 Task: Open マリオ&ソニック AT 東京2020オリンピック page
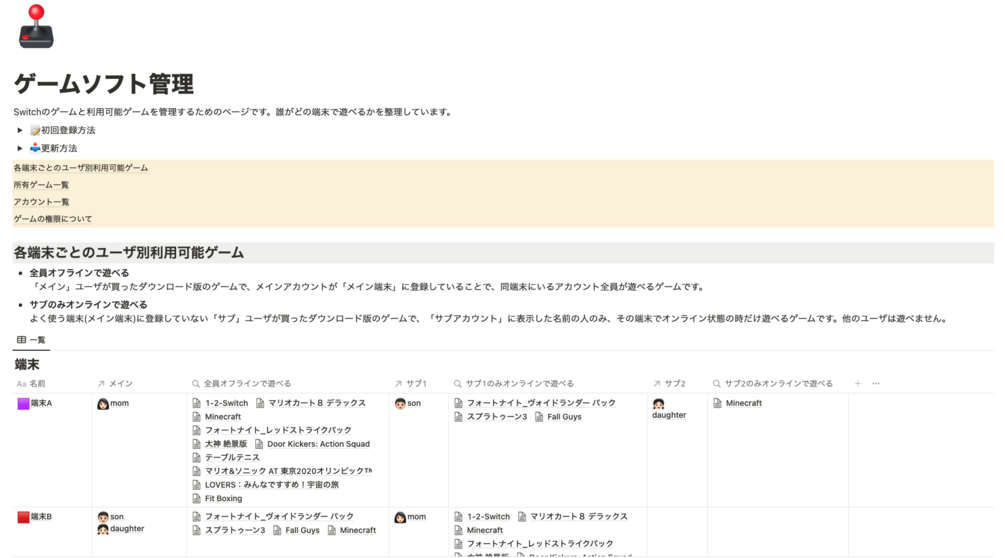[282, 471]
